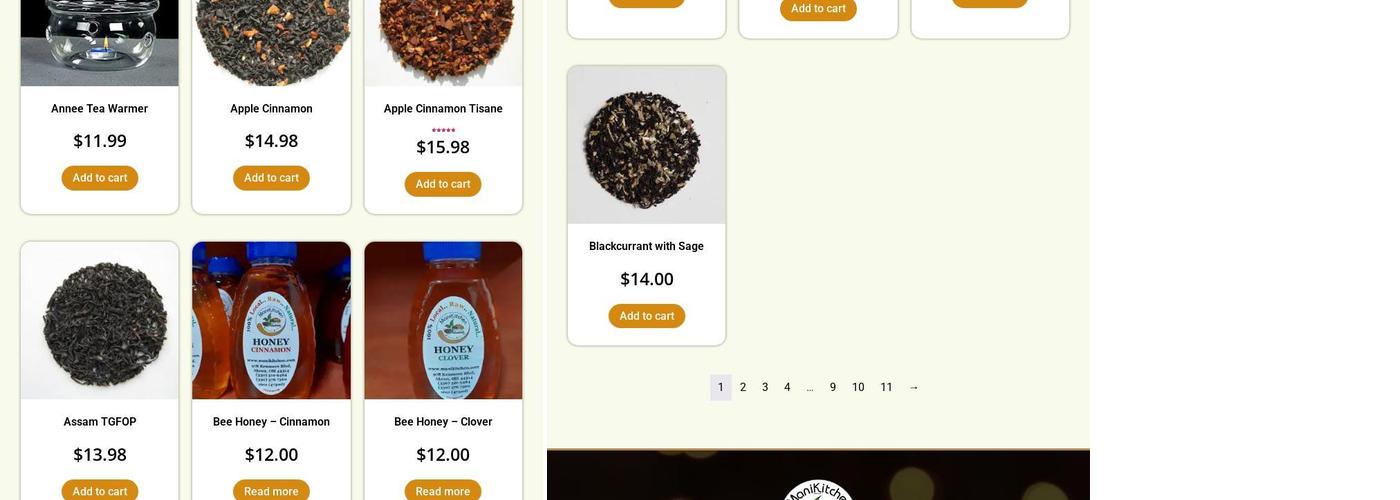Add Apple Cinnamon Tisane to cart

(x=443, y=184)
